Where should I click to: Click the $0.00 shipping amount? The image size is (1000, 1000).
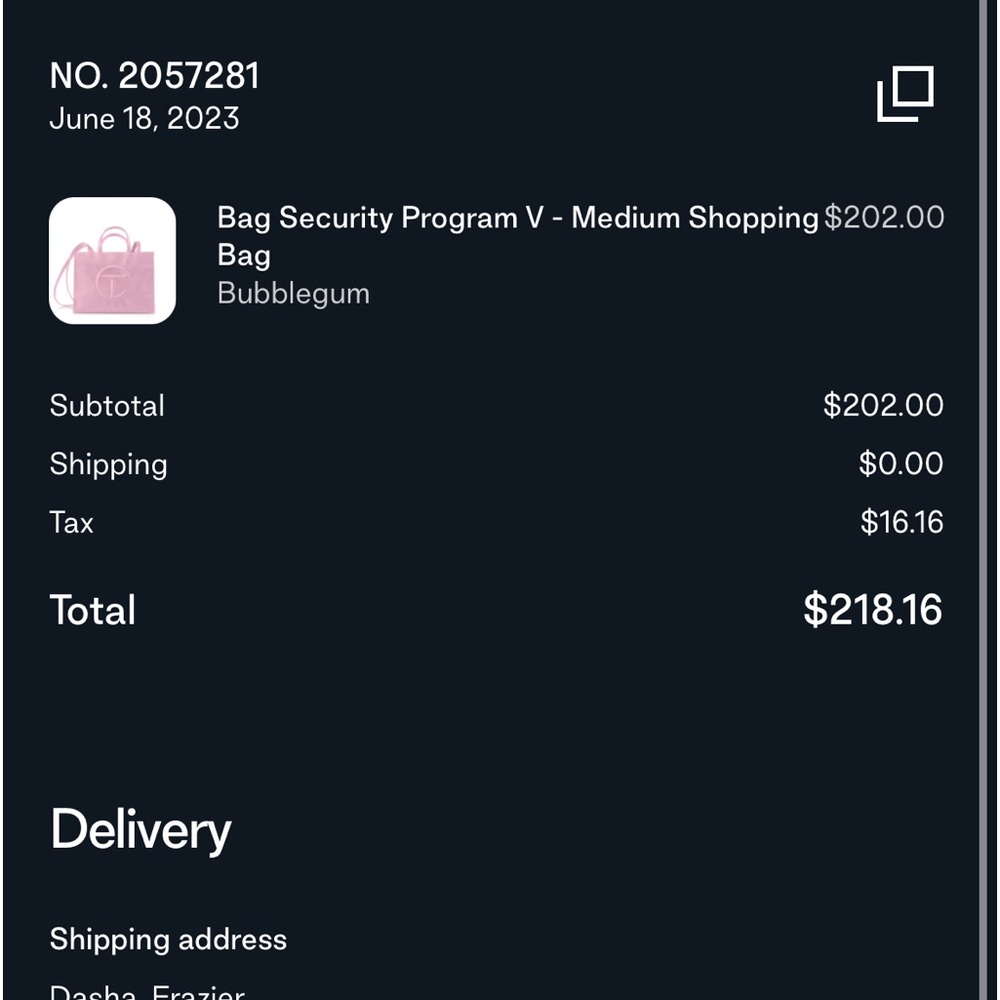[900, 464]
